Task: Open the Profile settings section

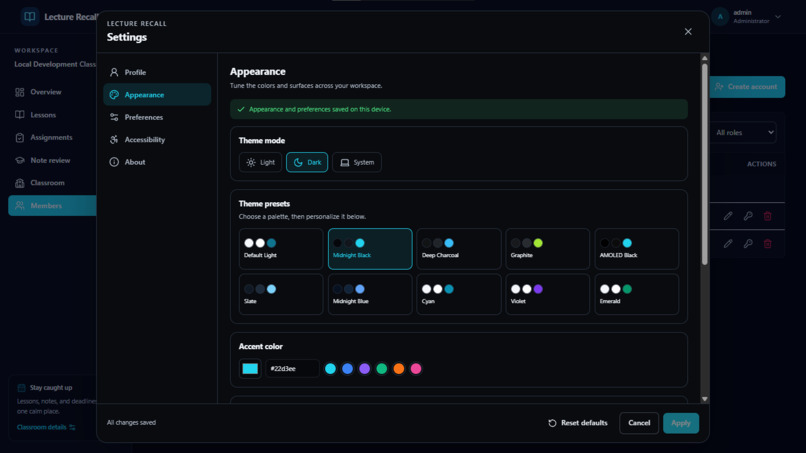Action: (x=157, y=73)
